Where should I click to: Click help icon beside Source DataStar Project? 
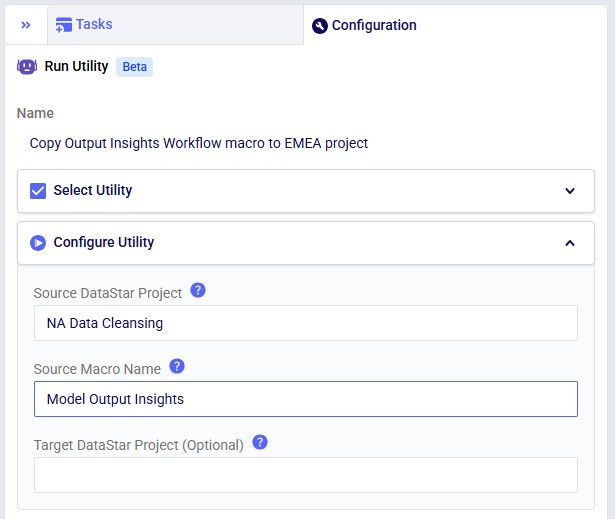pyautogui.click(x=198, y=291)
